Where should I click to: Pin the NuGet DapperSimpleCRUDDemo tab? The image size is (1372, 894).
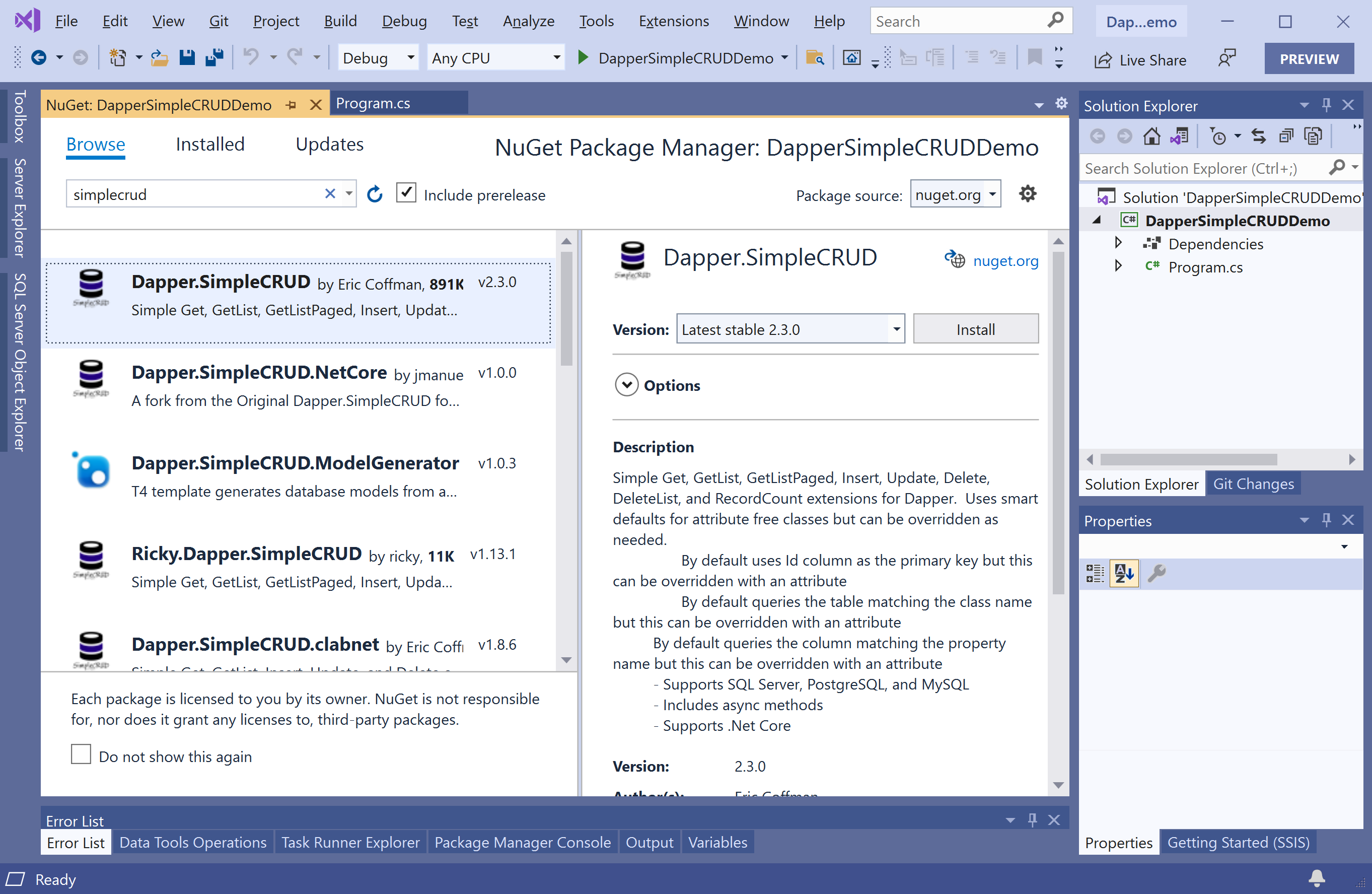(x=291, y=105)
